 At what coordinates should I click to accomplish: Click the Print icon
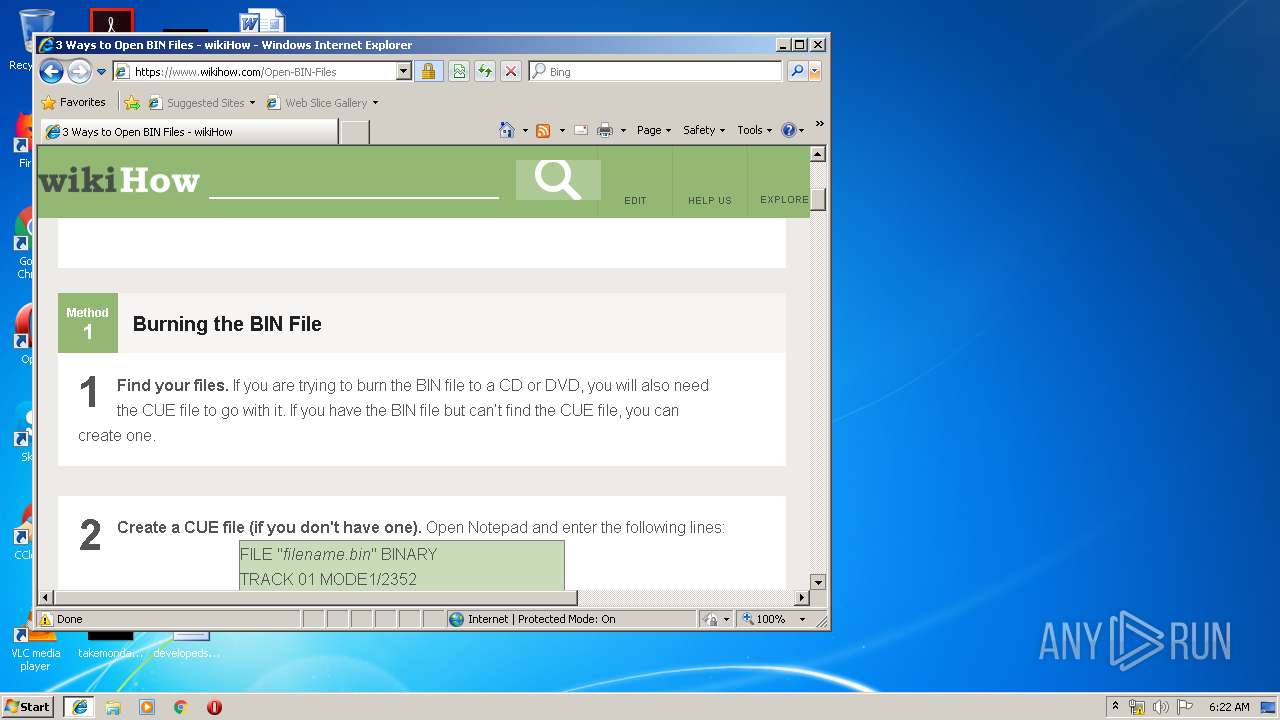[605, 130]
